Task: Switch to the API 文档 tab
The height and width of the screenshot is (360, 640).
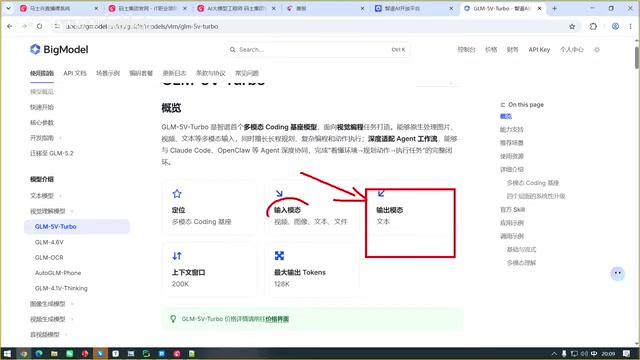Action: pos(75,73)
